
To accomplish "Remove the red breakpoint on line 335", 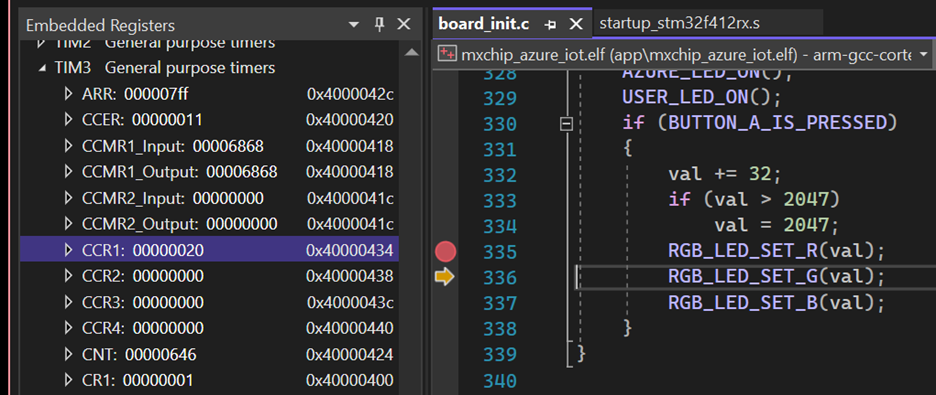I will (445, 252).
